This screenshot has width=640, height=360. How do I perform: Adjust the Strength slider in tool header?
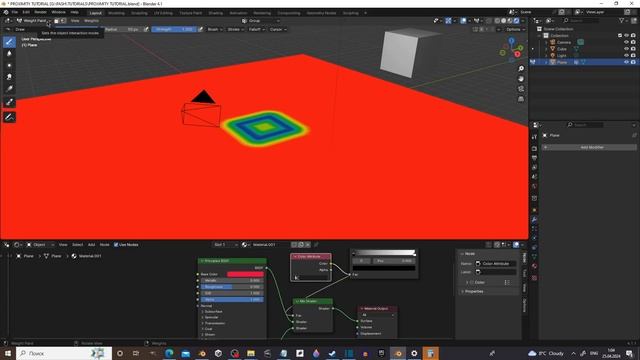[x=174, y=29]
